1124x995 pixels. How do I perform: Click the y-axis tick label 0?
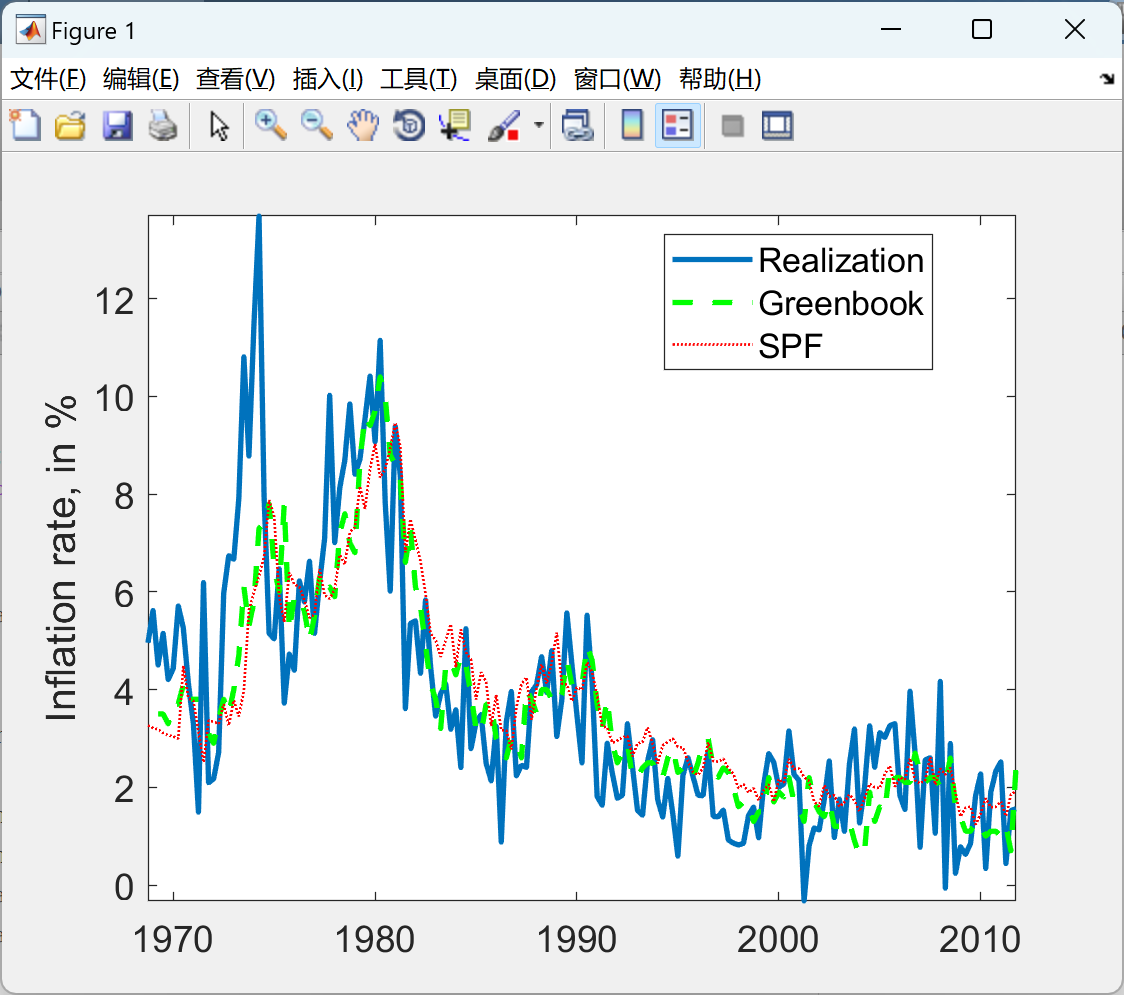[x=124, y=887]
